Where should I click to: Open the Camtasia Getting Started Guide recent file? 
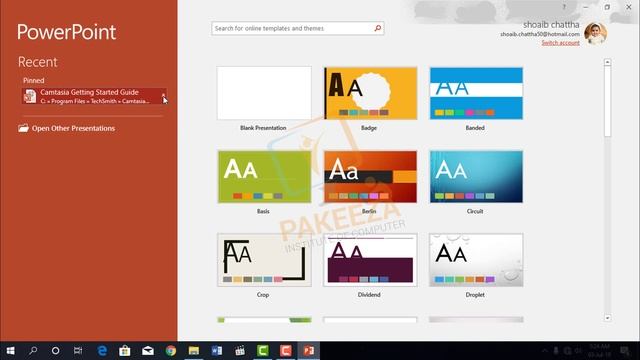tap(94, 96)
